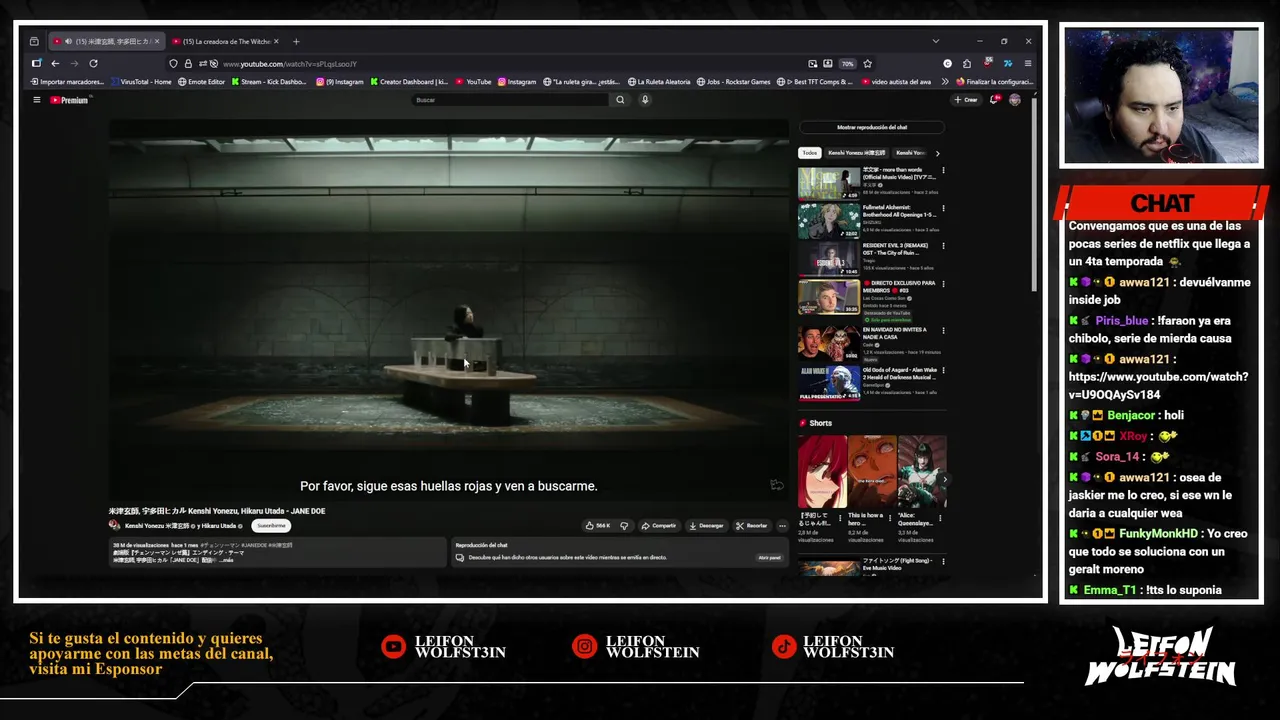
Task: Open the Jobs - Rockstar Games bookmark
Action: (733, 82)
